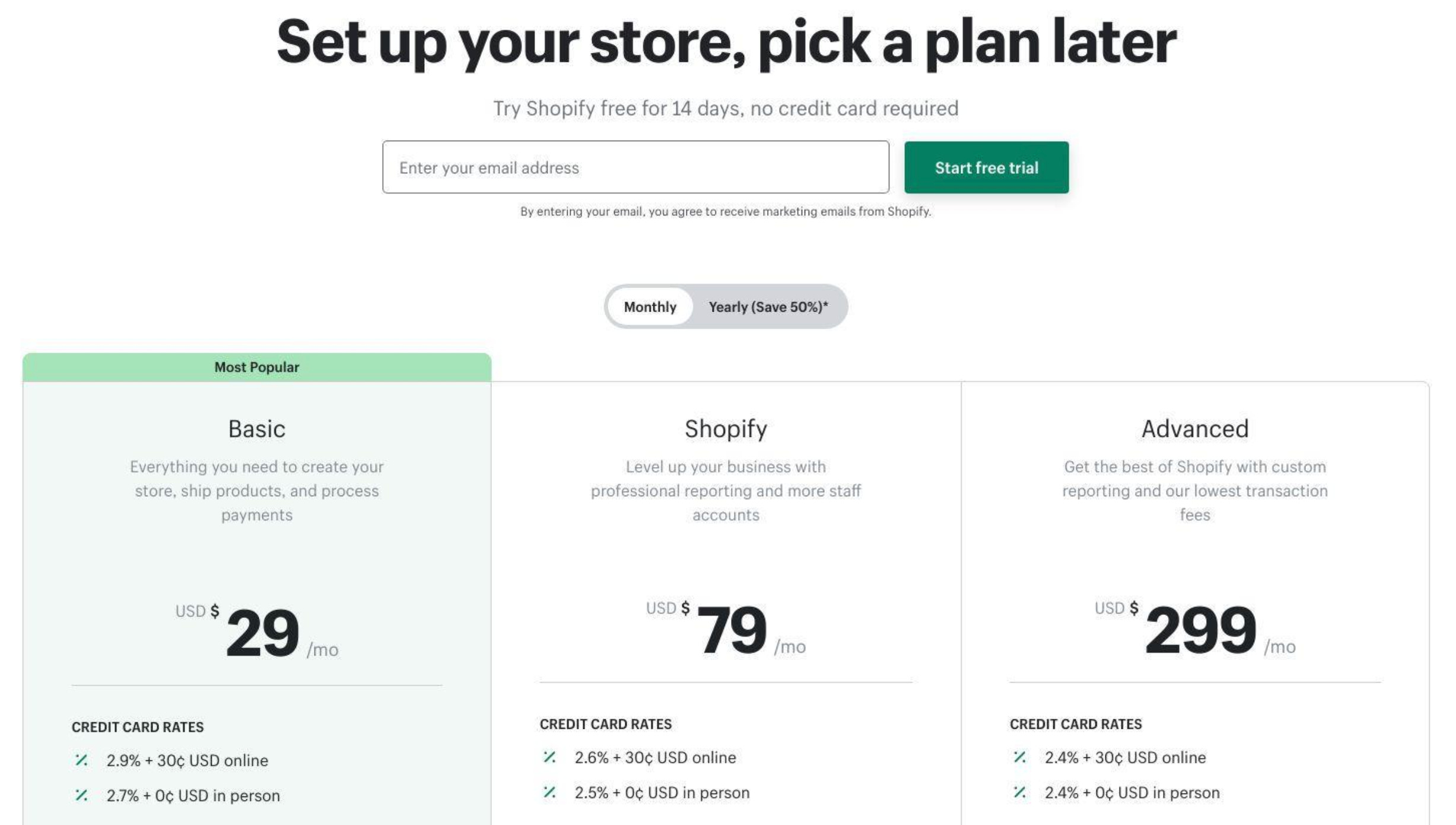
Task: Select Monthly billing option
Action: [650, 306]
